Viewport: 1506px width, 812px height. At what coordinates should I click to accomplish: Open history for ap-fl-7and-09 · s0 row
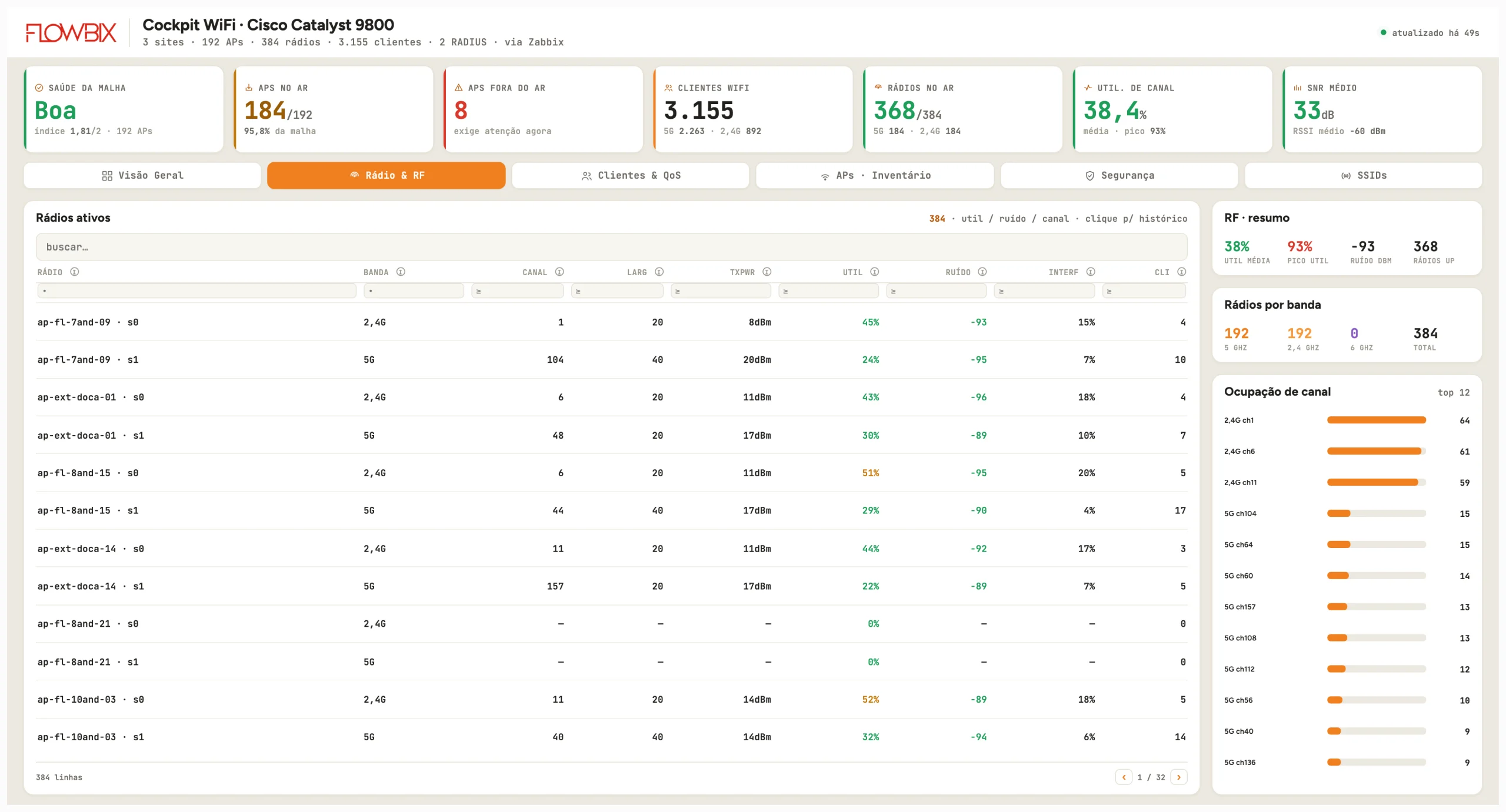point(612,322)
